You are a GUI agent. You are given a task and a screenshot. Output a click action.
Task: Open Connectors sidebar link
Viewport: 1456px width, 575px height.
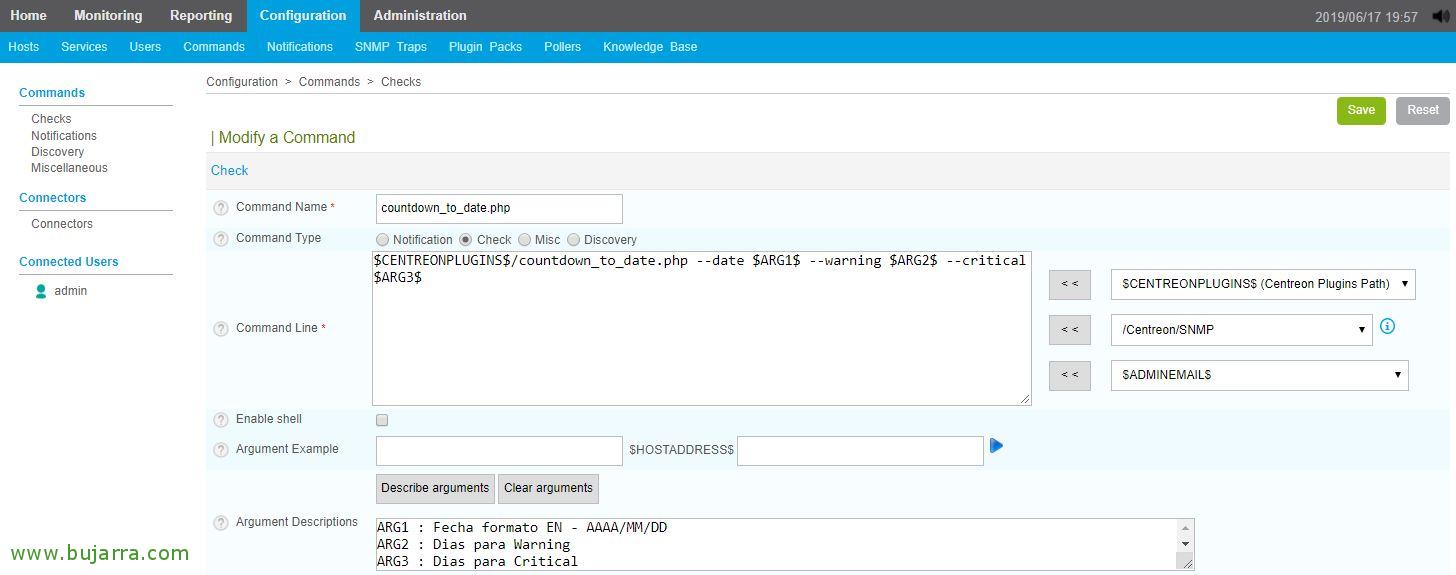(62, 224)
